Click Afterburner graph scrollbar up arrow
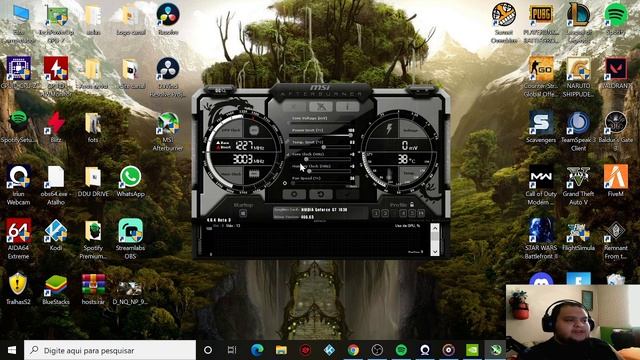 [x=435, y=228]
